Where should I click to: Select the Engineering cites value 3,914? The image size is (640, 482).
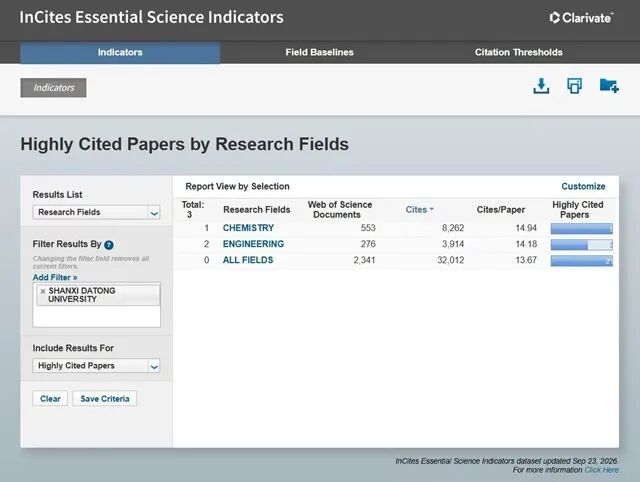(x=453, y=244)
